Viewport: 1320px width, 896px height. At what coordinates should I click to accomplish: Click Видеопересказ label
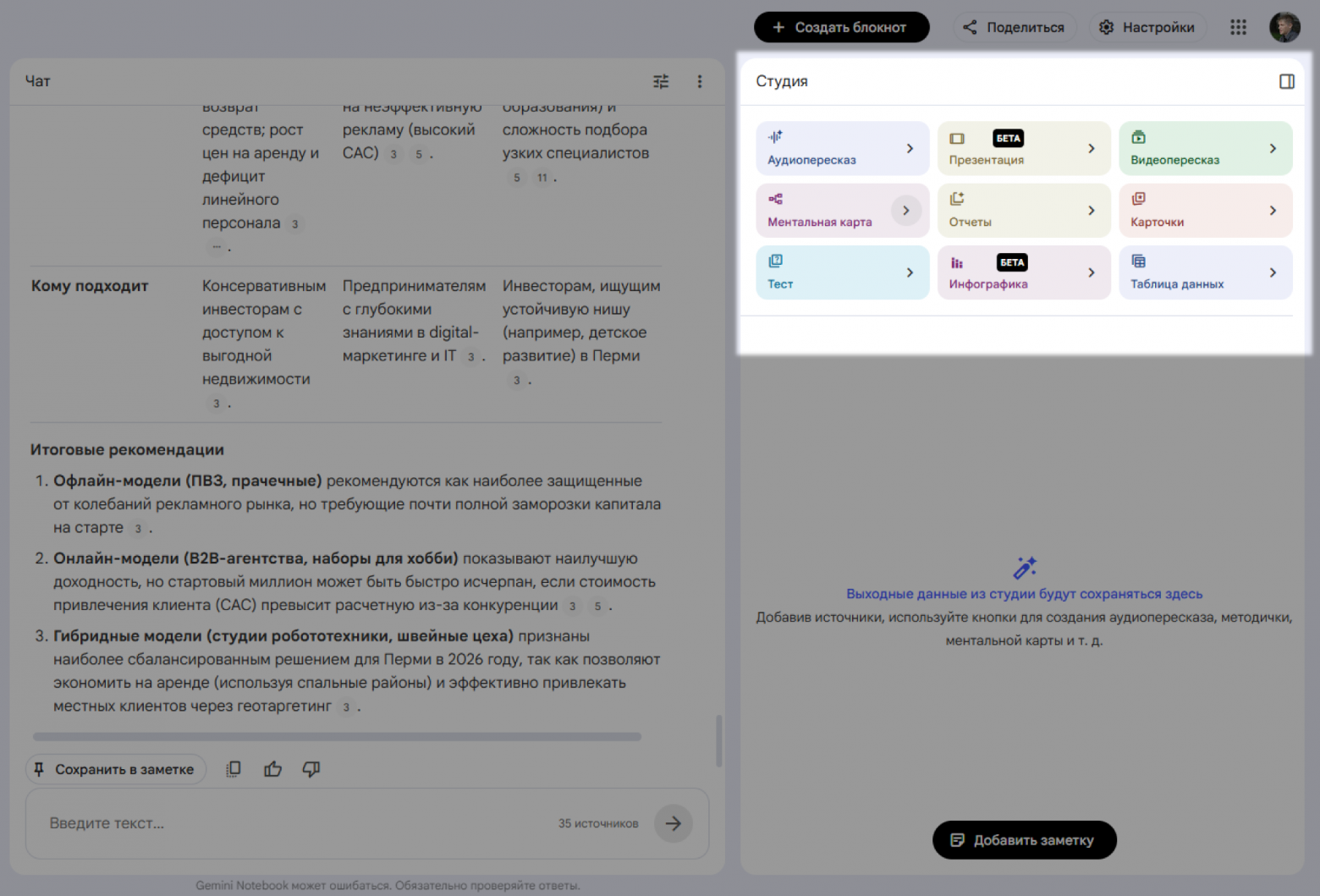(x=1175, y=160)
